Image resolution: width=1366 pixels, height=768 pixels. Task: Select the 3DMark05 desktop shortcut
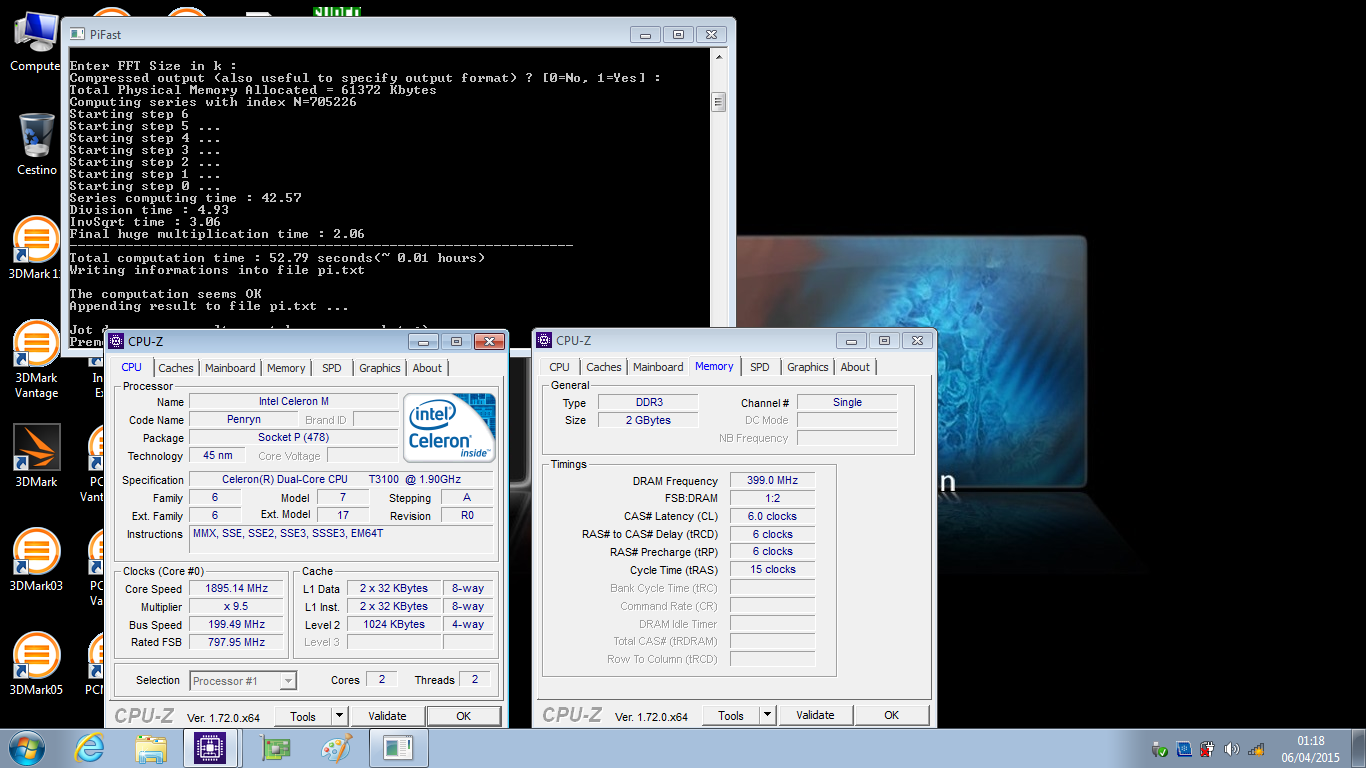[x=36, y=664]
